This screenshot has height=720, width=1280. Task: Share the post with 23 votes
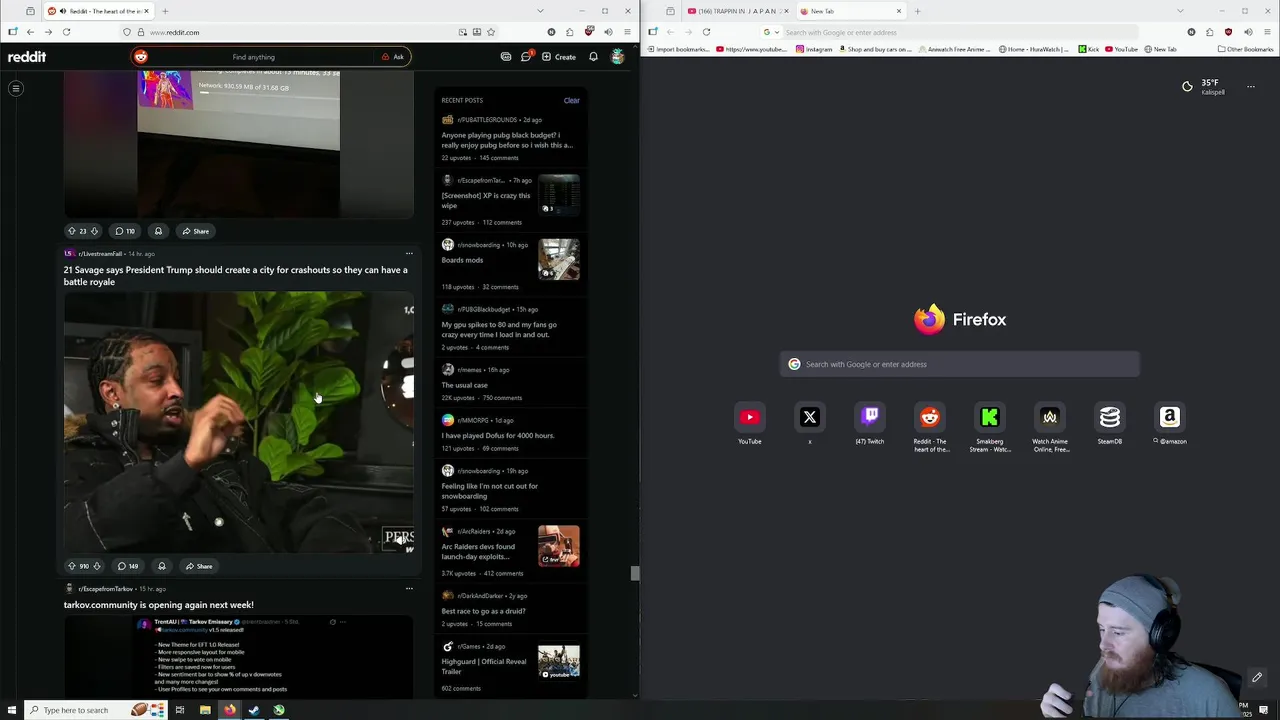[x=195, y=231]
